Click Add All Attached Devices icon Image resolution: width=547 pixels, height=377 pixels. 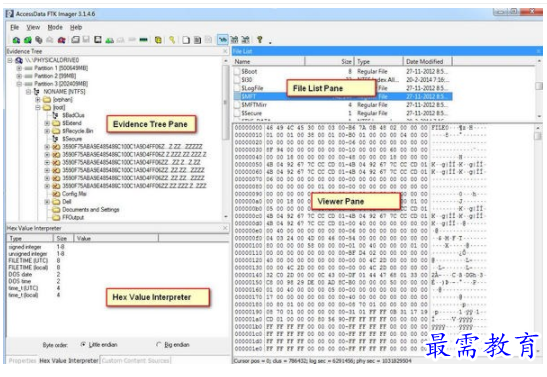pos(28,40)
